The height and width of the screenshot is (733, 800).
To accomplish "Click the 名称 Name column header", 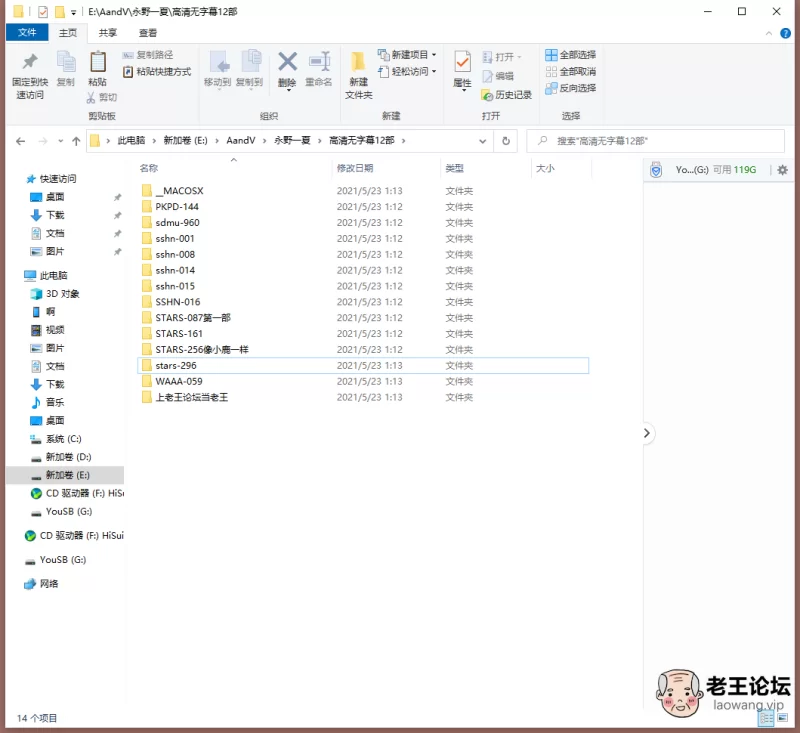I will [149, 168].
